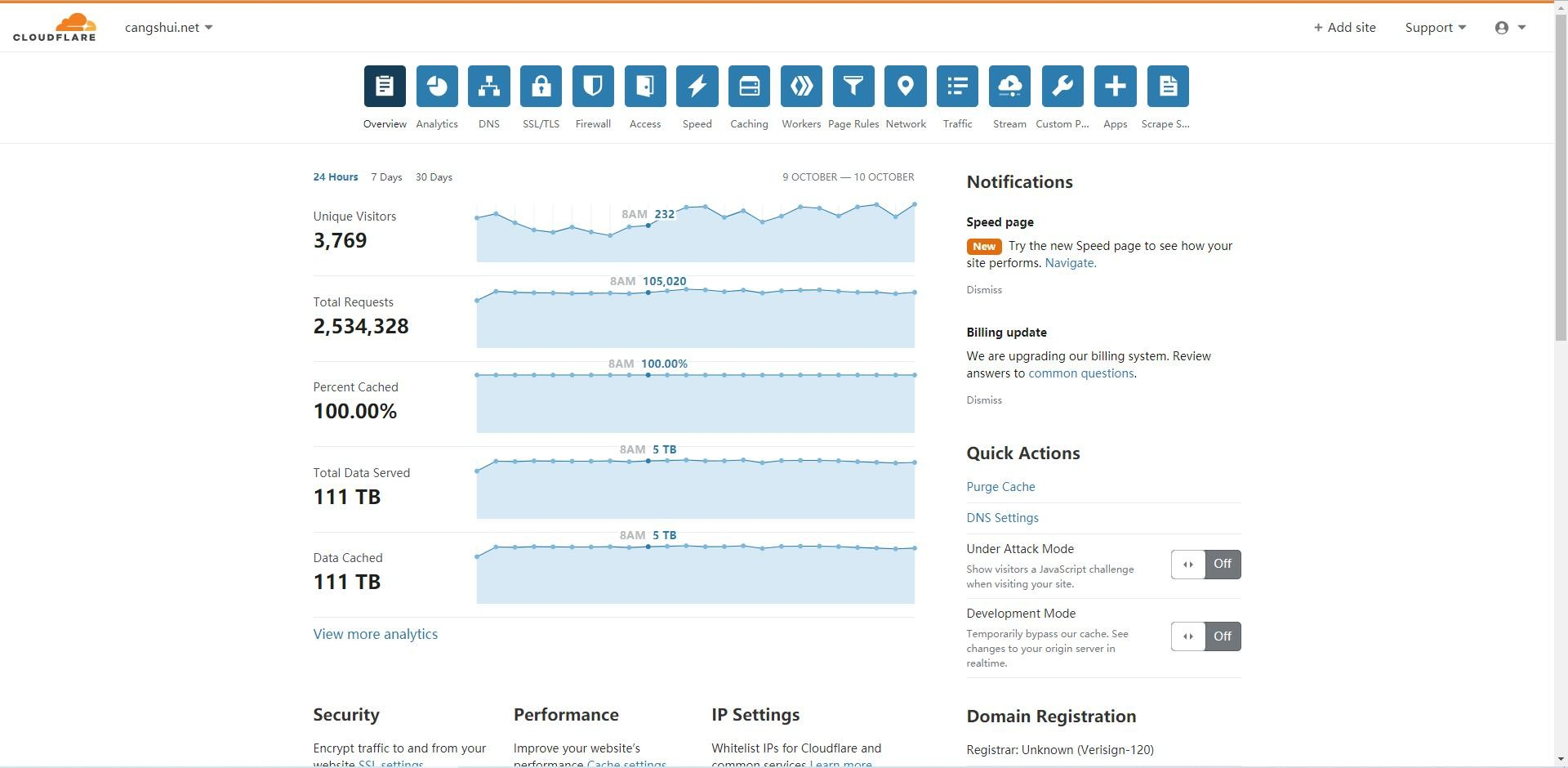The width and height of the screenshot is (1568, 768).
Task: Click the IP Settings section heading
Action: pos(755,715)
